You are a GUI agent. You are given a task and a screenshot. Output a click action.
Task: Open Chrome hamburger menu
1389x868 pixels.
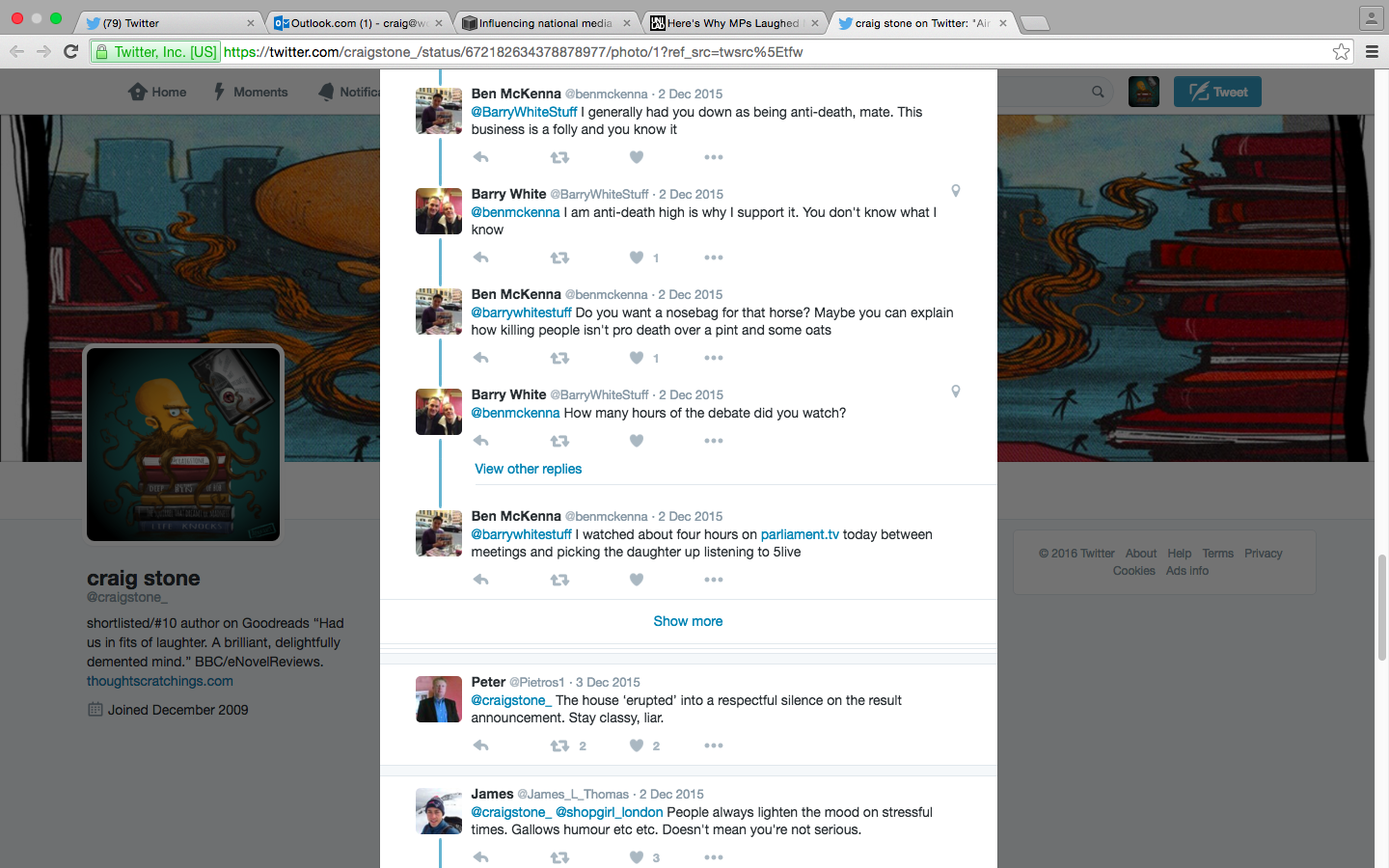click(x=1372, y=52)
